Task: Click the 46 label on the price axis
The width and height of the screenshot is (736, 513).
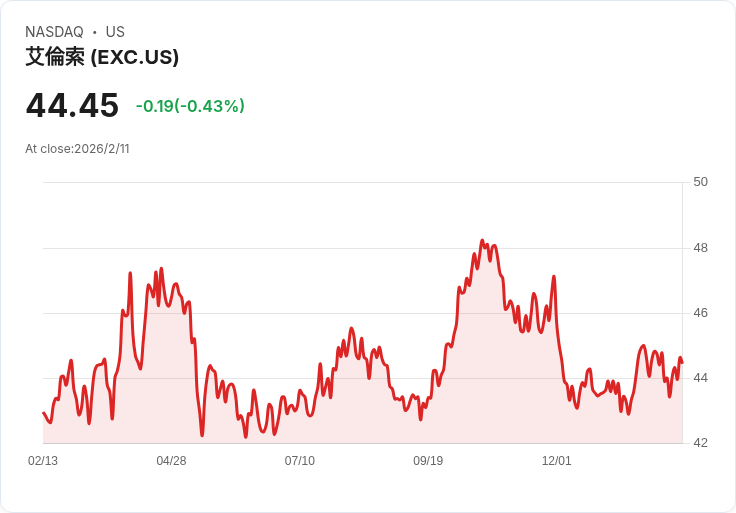Action: [x=700, y=313]
